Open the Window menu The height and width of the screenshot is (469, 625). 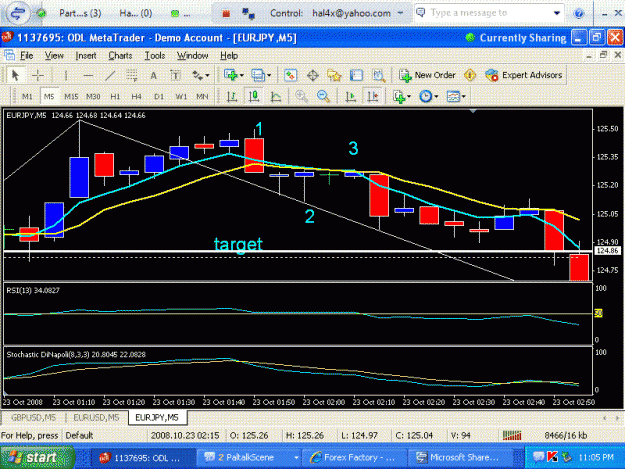tap(193, 55)
